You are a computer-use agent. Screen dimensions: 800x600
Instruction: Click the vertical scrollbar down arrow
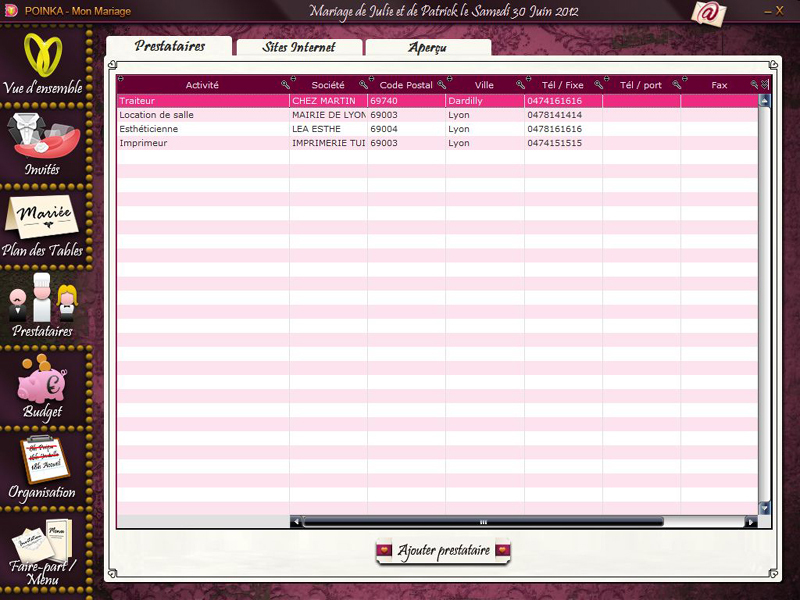pyautogui.click(x=764, y=508)
